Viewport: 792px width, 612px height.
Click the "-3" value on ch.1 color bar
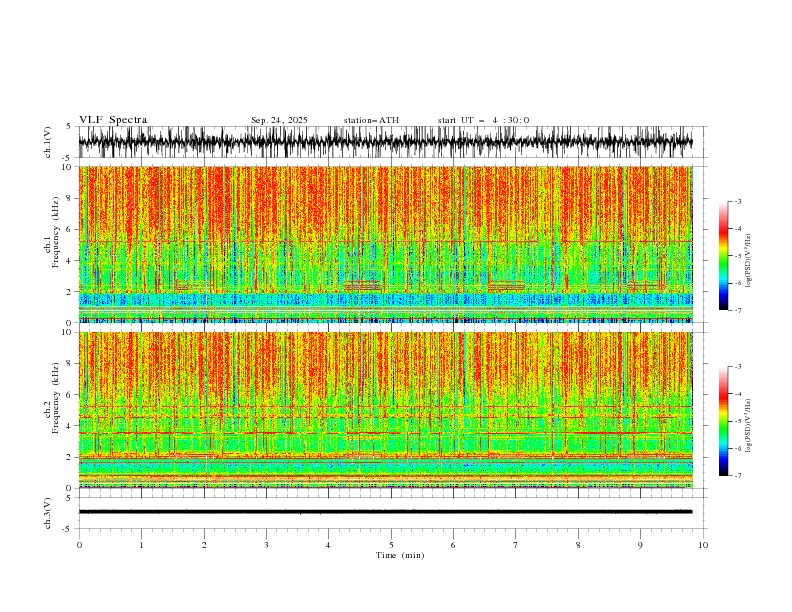[738, 201]
